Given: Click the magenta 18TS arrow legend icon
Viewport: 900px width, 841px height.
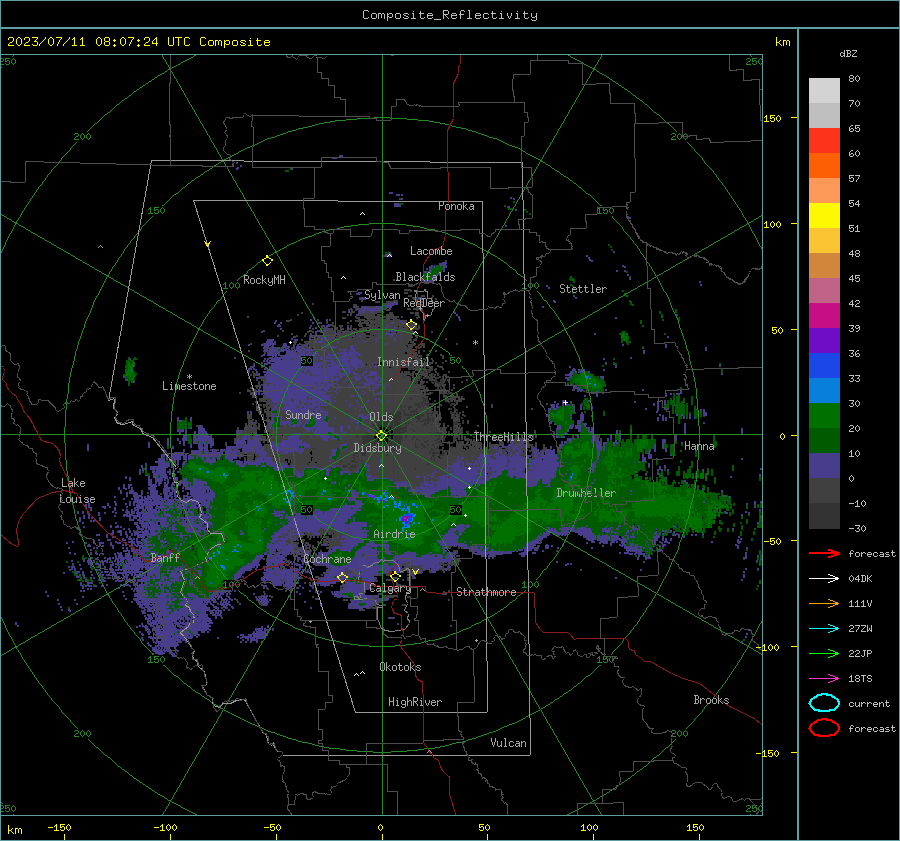Looking at the screenshot, I should [824, 679].
